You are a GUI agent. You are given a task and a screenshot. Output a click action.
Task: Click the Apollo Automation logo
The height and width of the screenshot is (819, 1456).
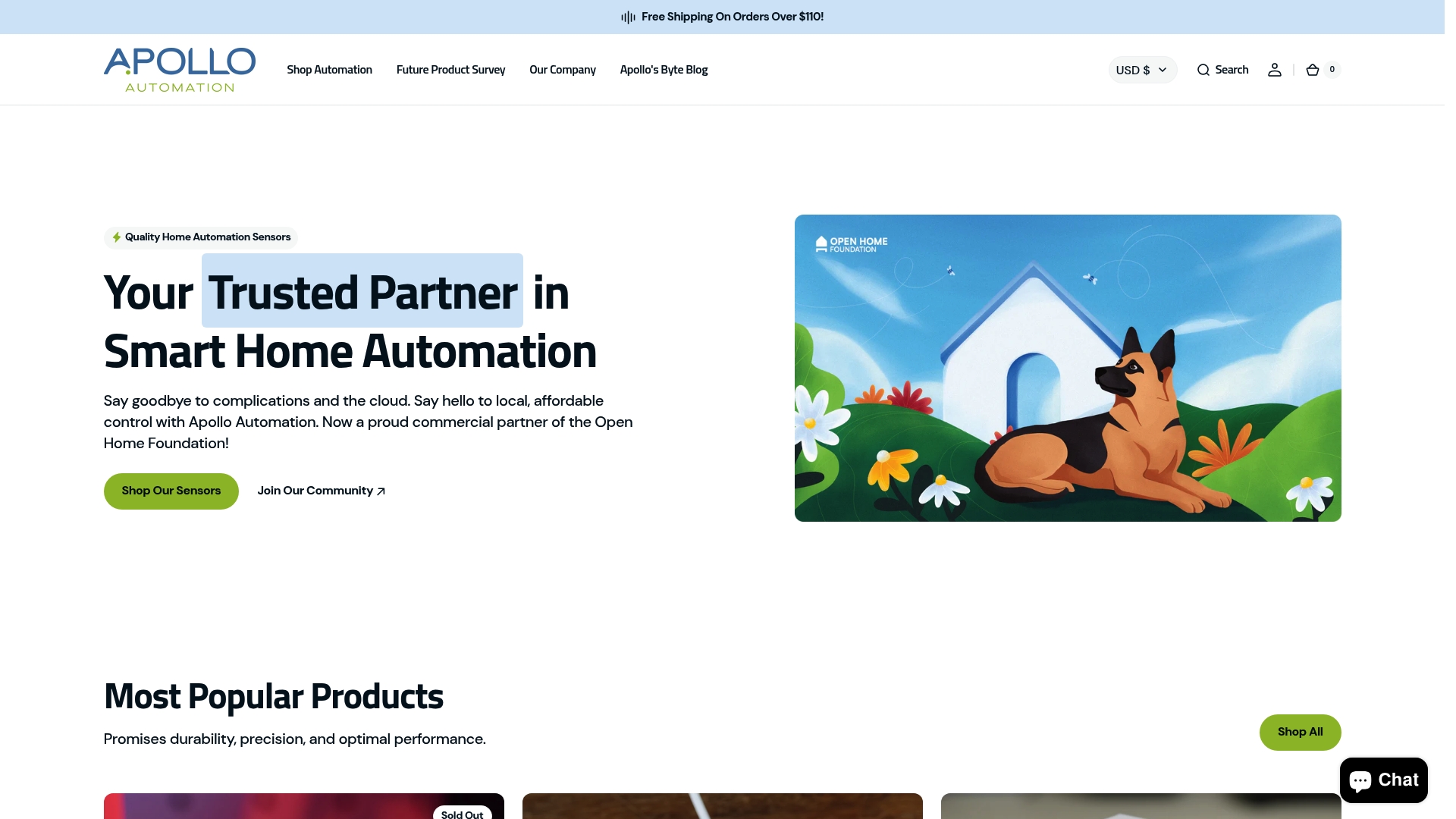pyautogui.click(x=180, y=70)
